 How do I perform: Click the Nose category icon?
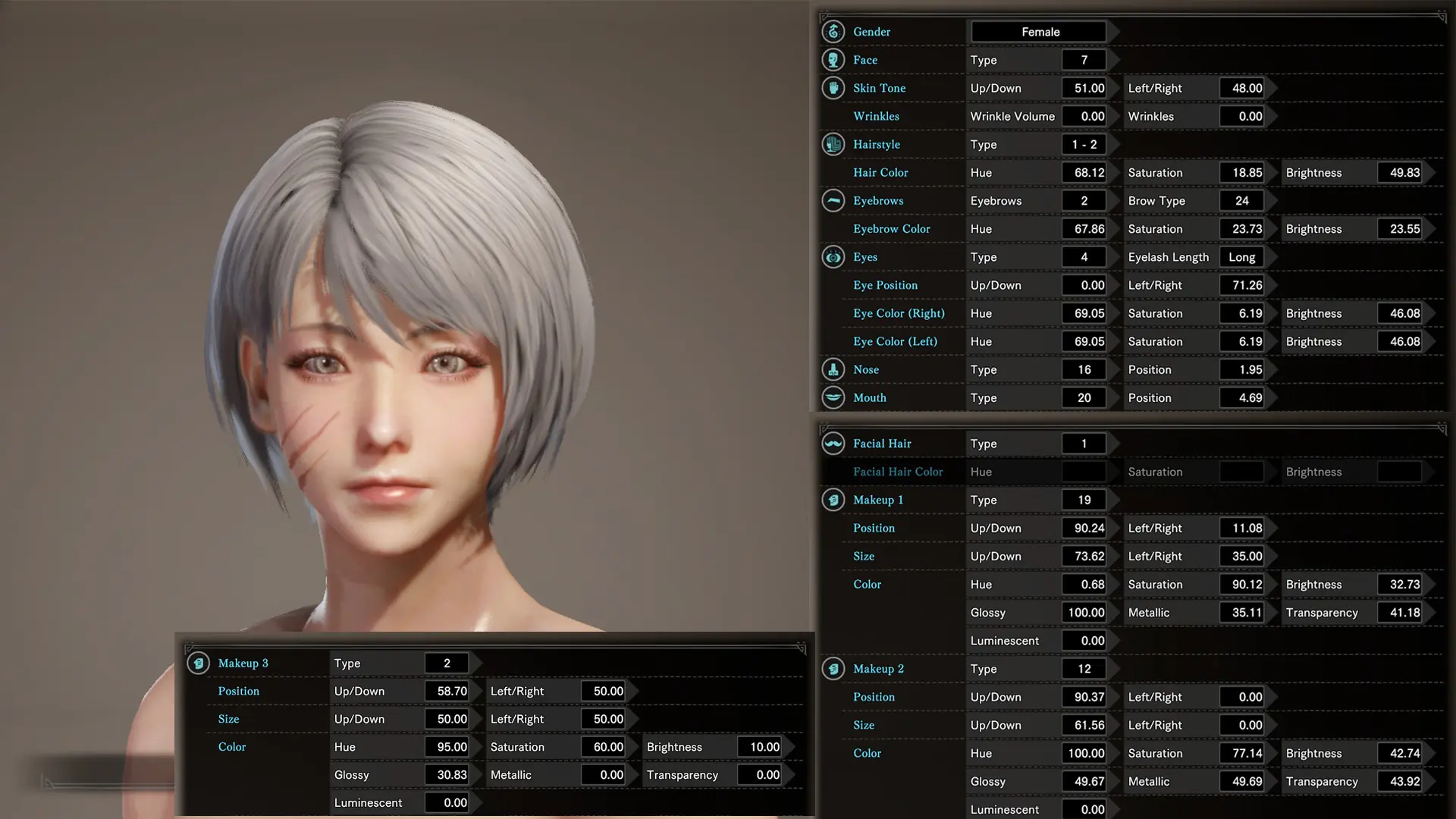click(833, 369)
